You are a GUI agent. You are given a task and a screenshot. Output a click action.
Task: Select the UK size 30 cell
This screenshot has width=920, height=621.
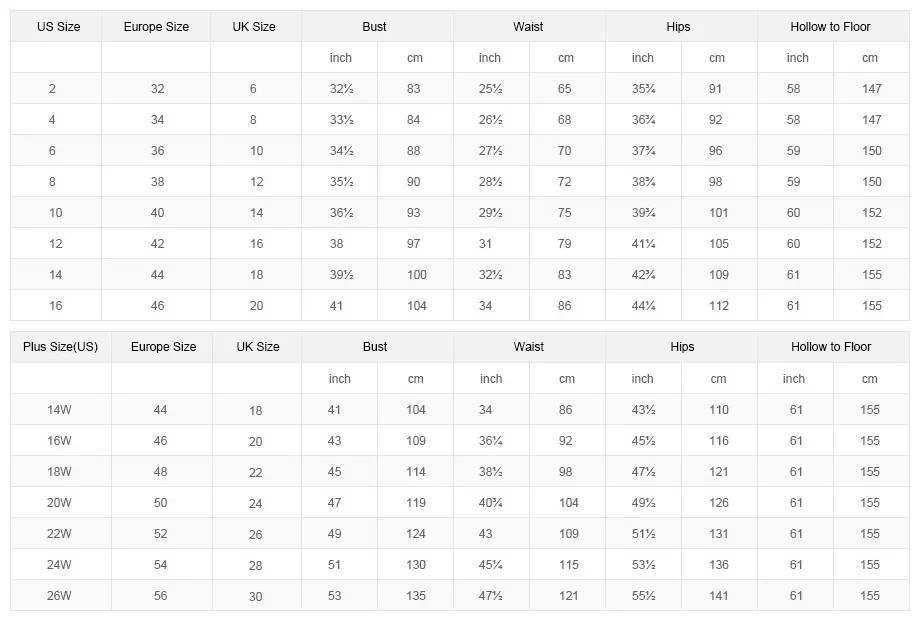pos(256,596)
